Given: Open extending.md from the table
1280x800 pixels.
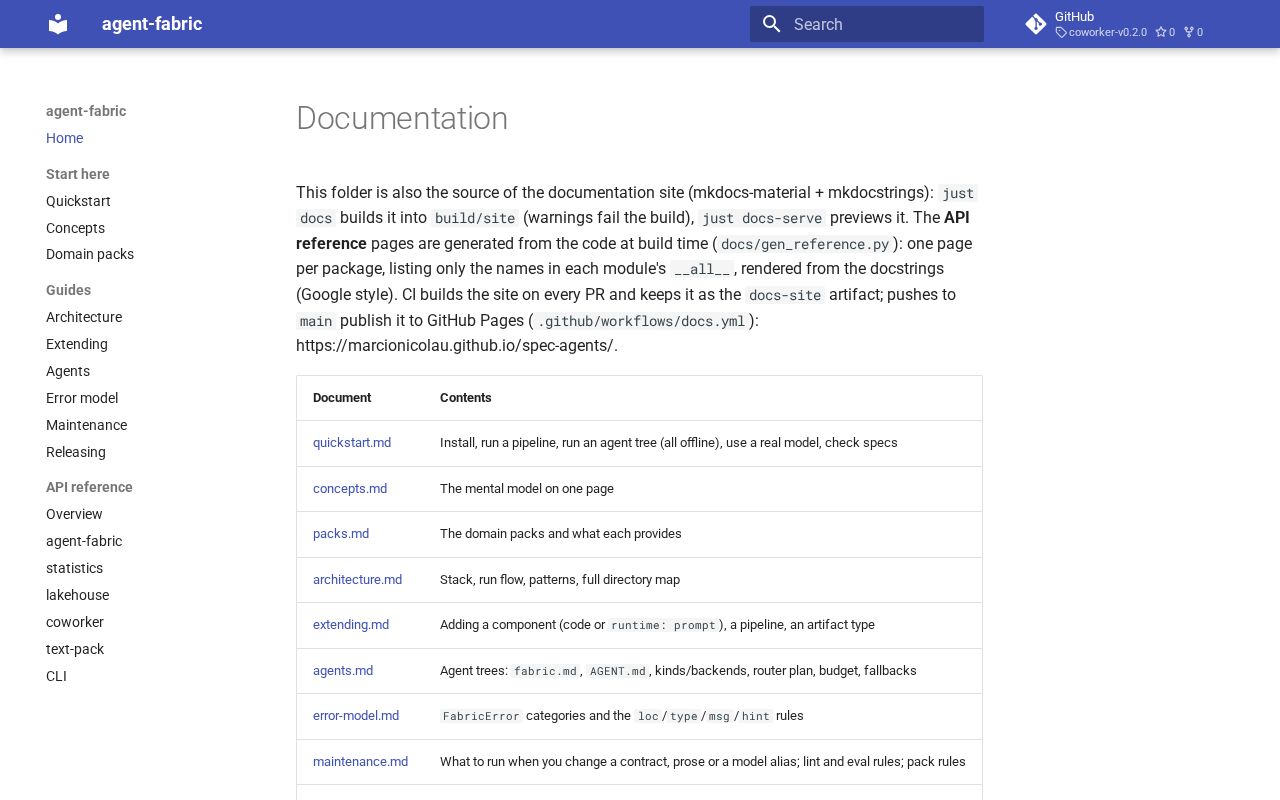Looking at the screenshot, I should [351, 625].
